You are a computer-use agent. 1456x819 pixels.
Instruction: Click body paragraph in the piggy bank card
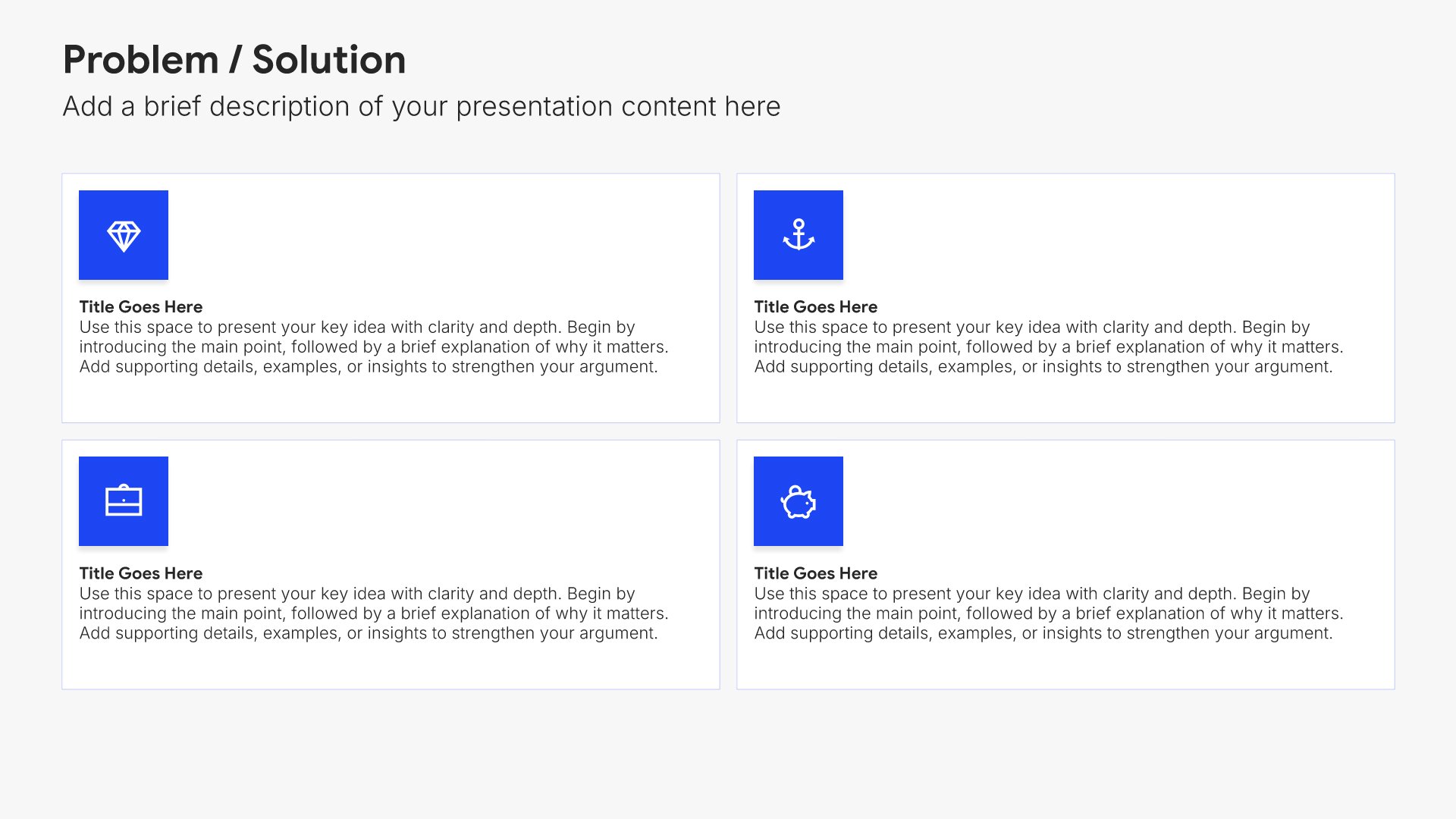point(1049,613)
